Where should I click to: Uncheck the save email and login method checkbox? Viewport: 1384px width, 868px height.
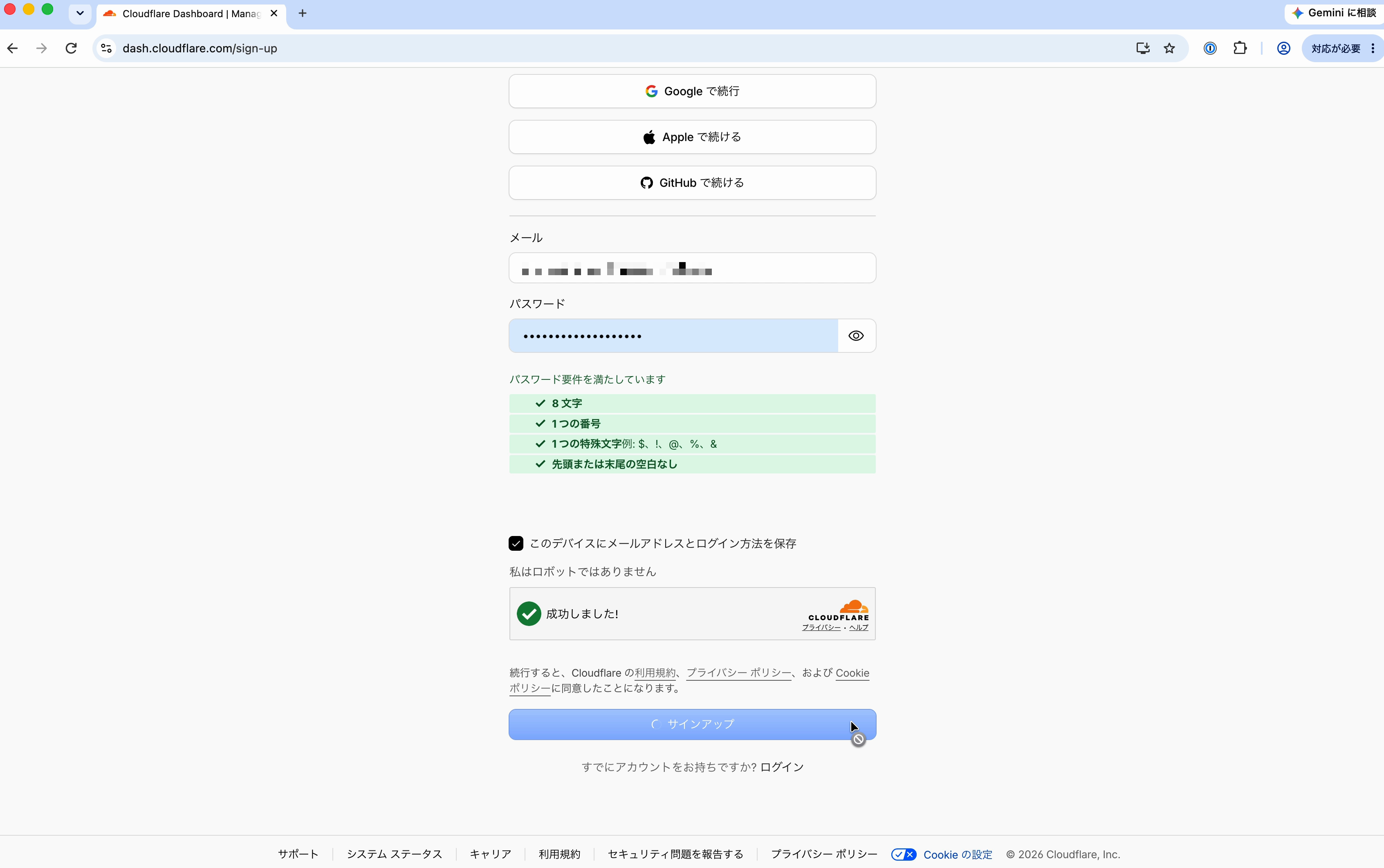pos(516,544)
